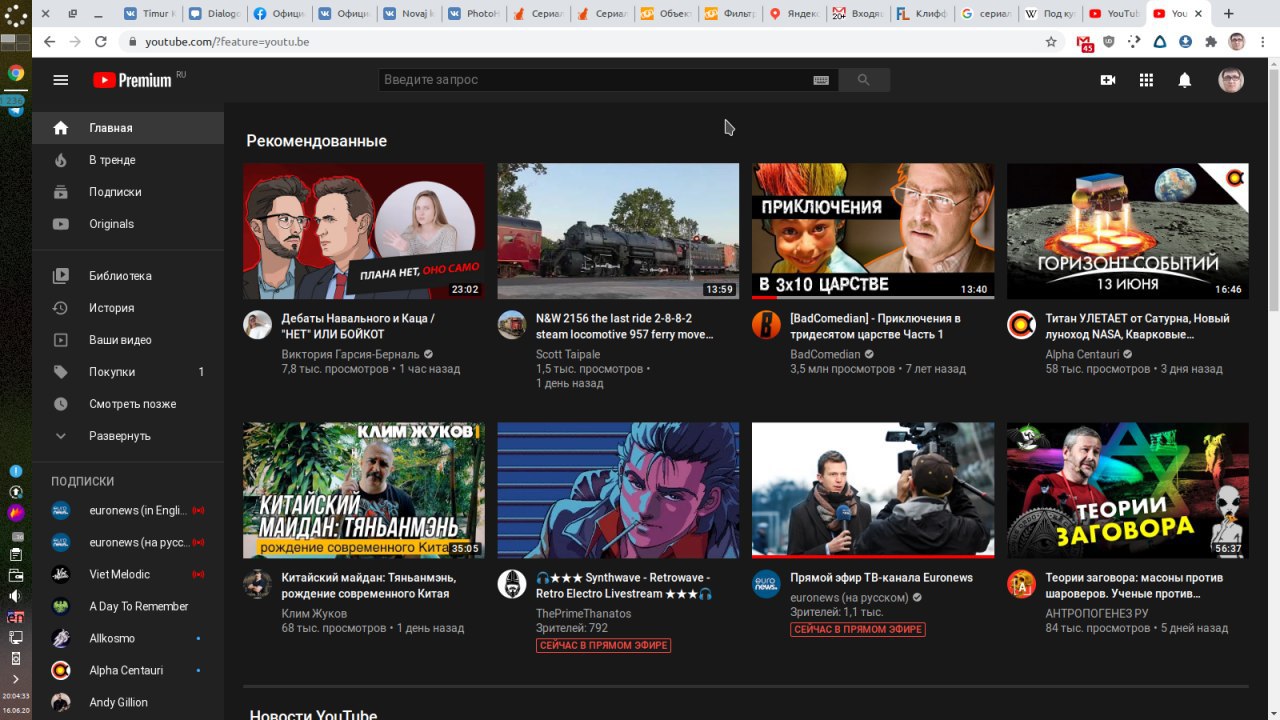Open Chrome three-dot menu

click(1261, 42)
